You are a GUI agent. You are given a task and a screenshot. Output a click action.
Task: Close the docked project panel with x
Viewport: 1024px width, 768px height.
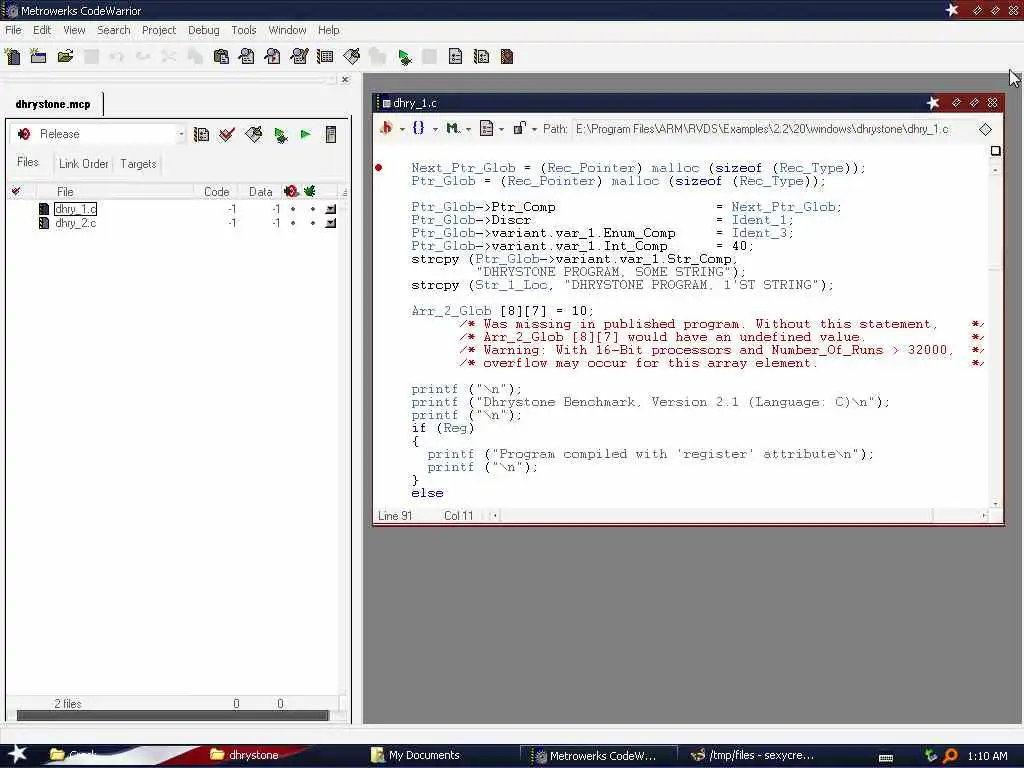[x=345, y=80]
